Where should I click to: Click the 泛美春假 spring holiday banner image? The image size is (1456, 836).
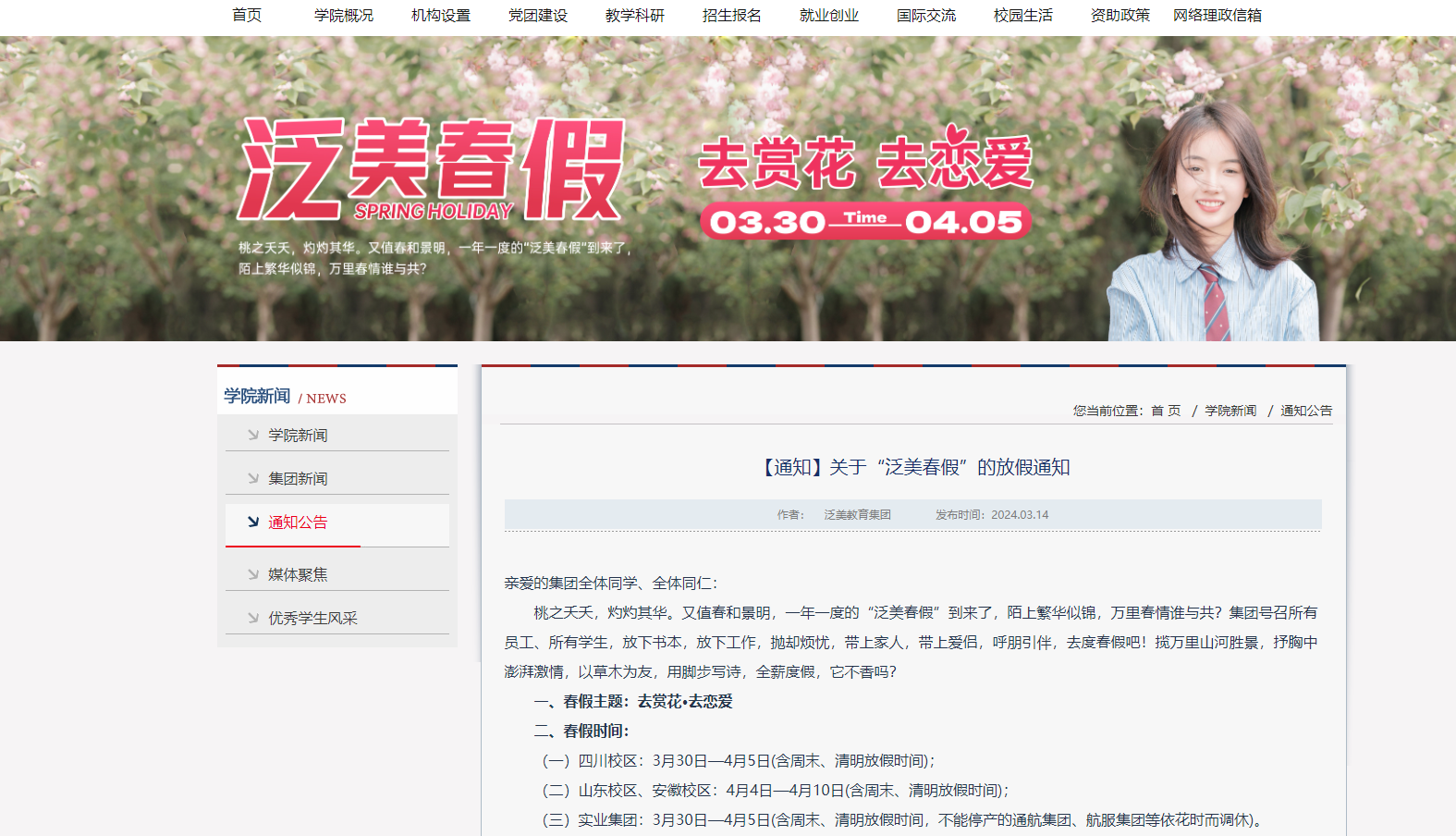pos(728,189)
